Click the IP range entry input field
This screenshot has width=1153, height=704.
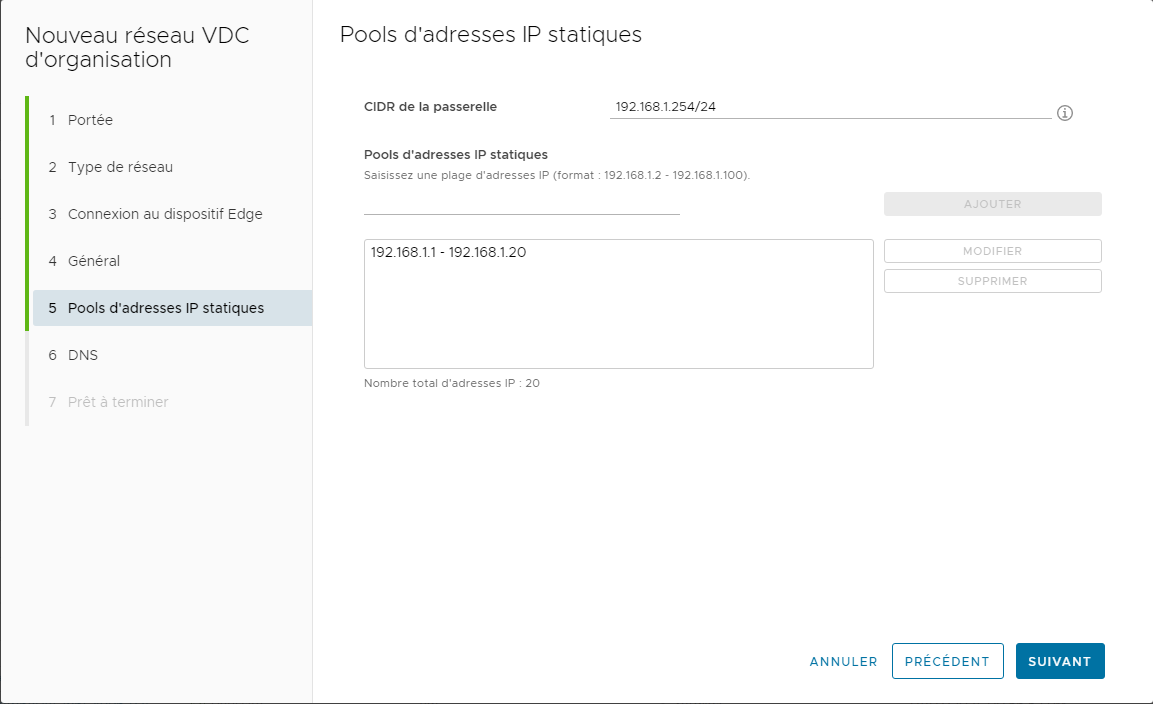(x=521, y=204)
